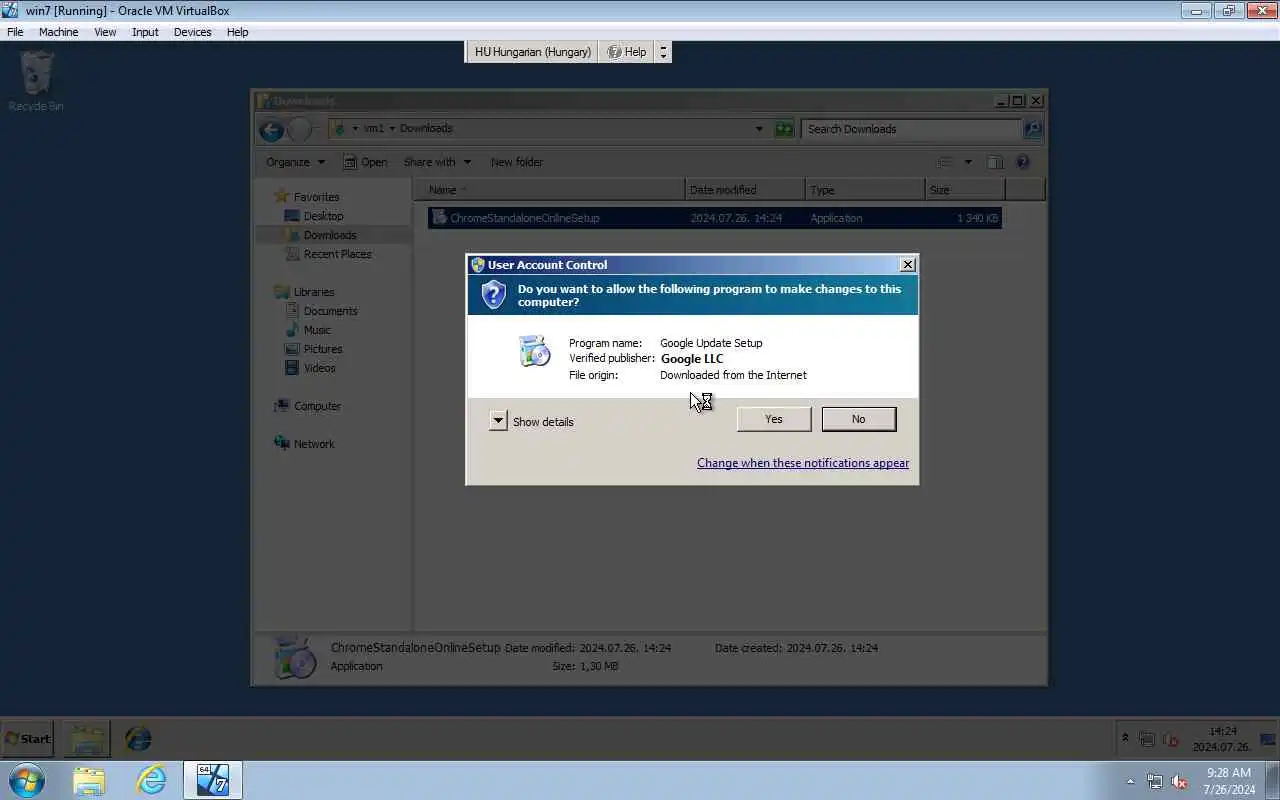Sort by Type column header
This screenshot has height=800, width=1280.
point(865,190)
